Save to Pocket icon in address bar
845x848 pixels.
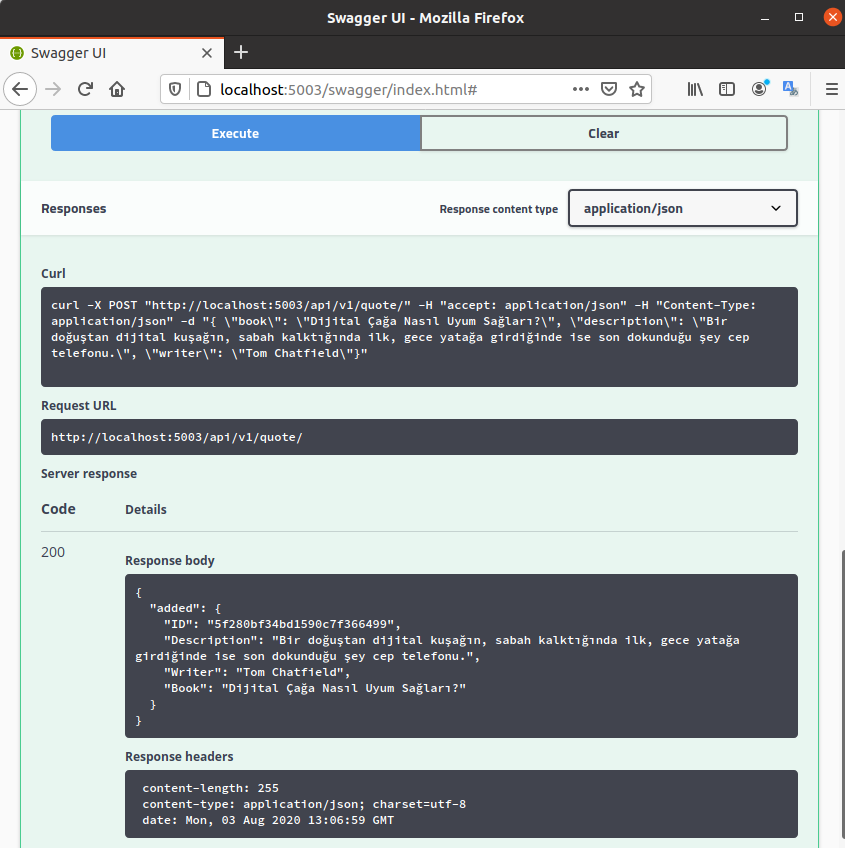[x=608, y=89]
